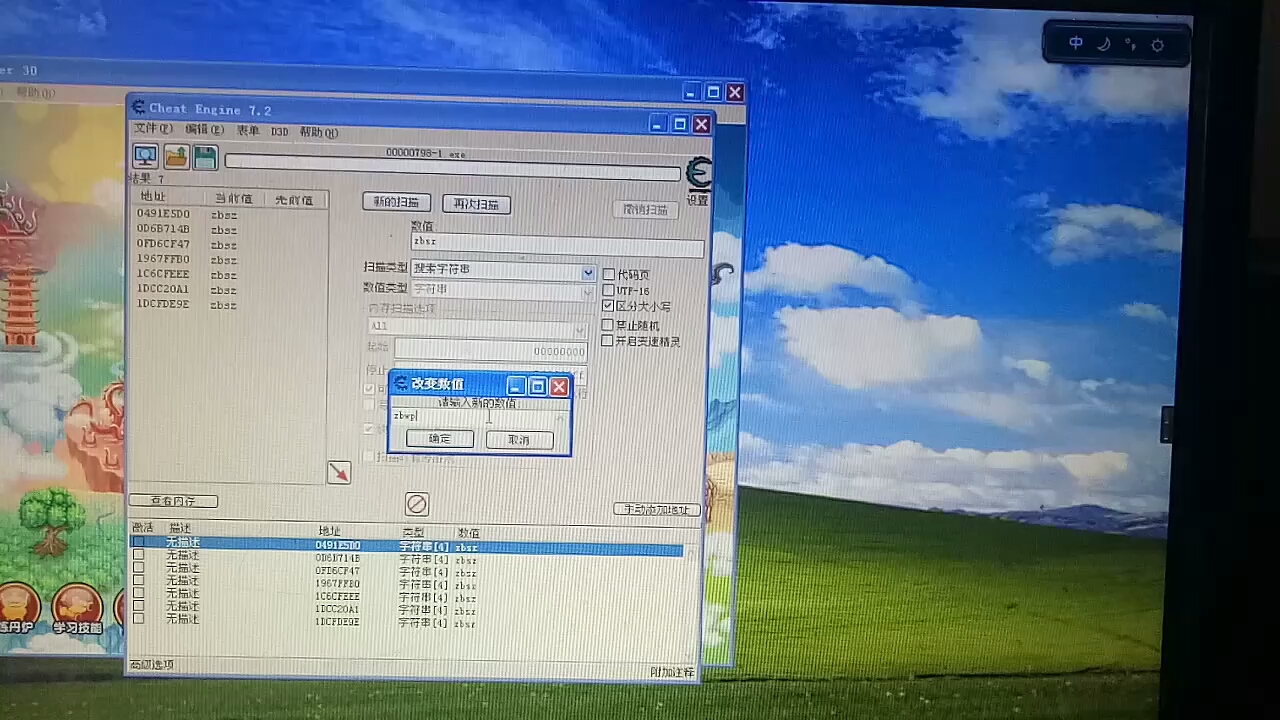The image size is (1280, 720).
Task: Activate checkbox for address 0491E5D0 row
Action: 138,542
